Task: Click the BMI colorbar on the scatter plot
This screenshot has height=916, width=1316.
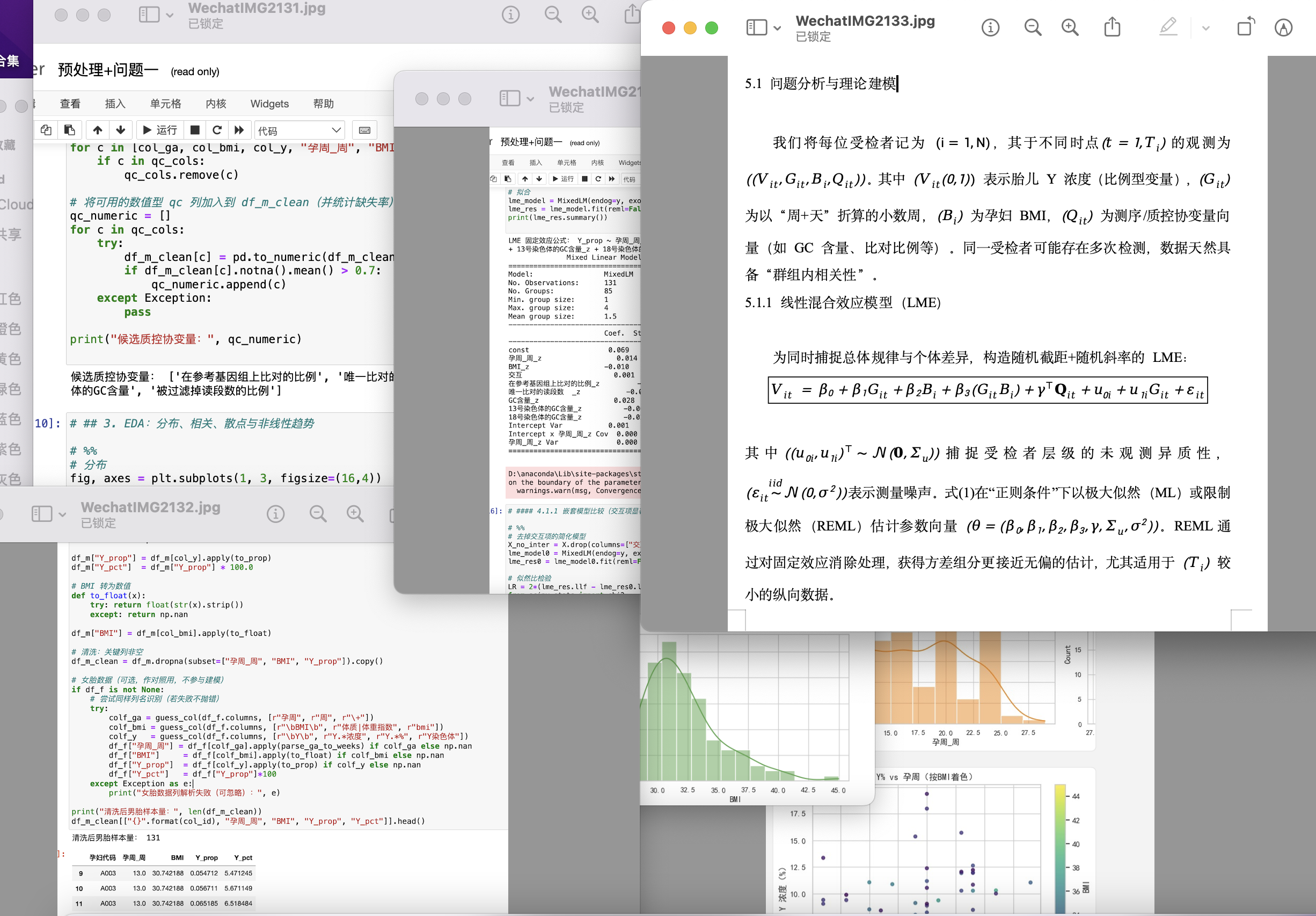Action: click(1060, 849)
